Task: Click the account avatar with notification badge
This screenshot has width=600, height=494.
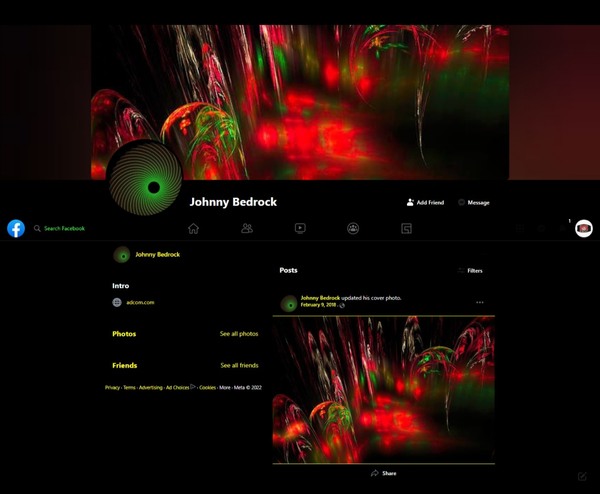Action: (x=584, y=228)
